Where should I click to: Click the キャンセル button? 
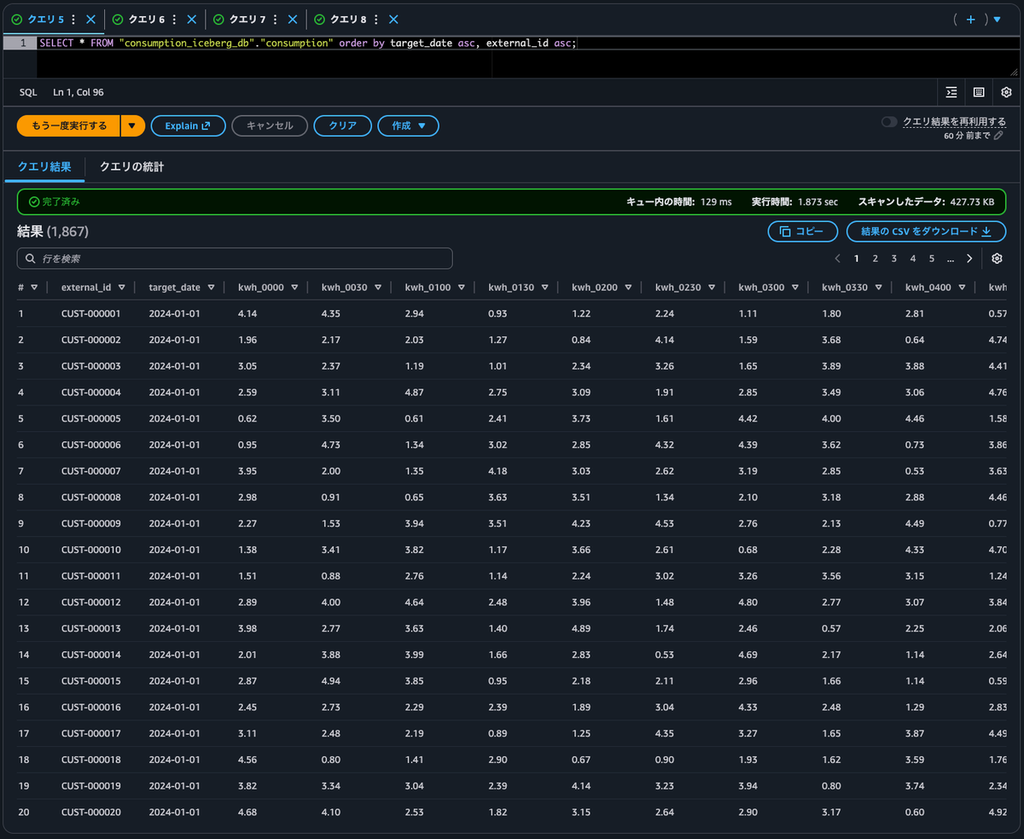click(x=270, y=126)
